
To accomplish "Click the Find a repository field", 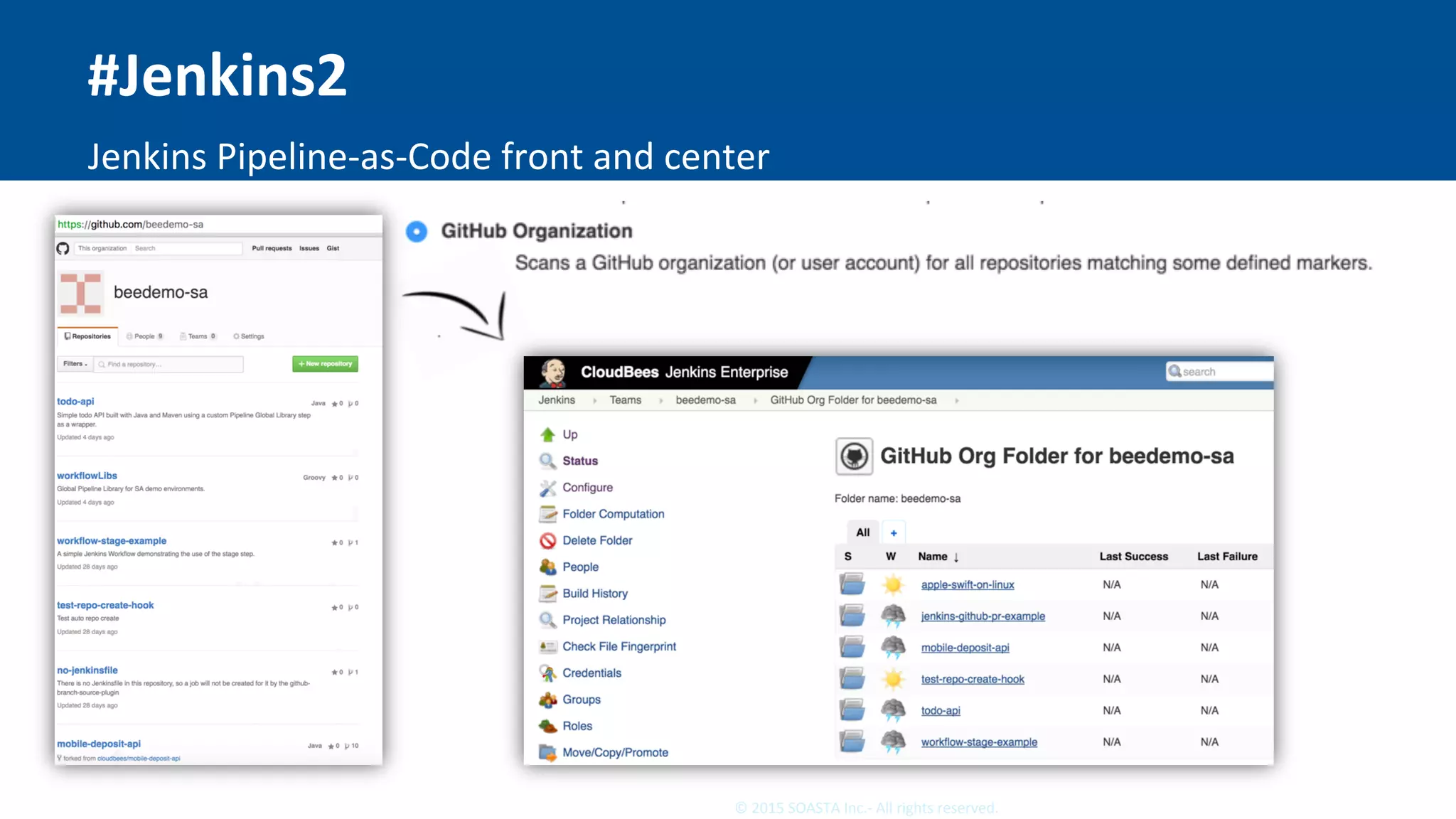I will [x=169, y=364].
